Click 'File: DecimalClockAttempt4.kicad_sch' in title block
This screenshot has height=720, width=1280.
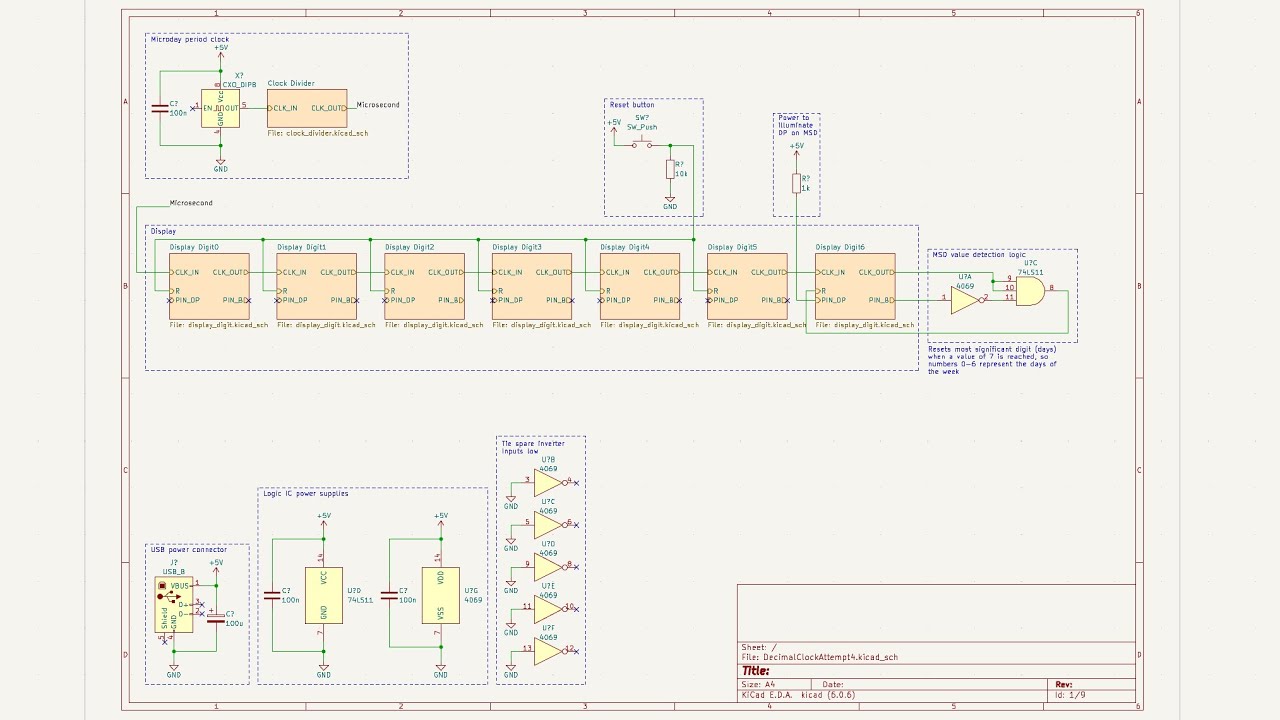coord(820,657)
